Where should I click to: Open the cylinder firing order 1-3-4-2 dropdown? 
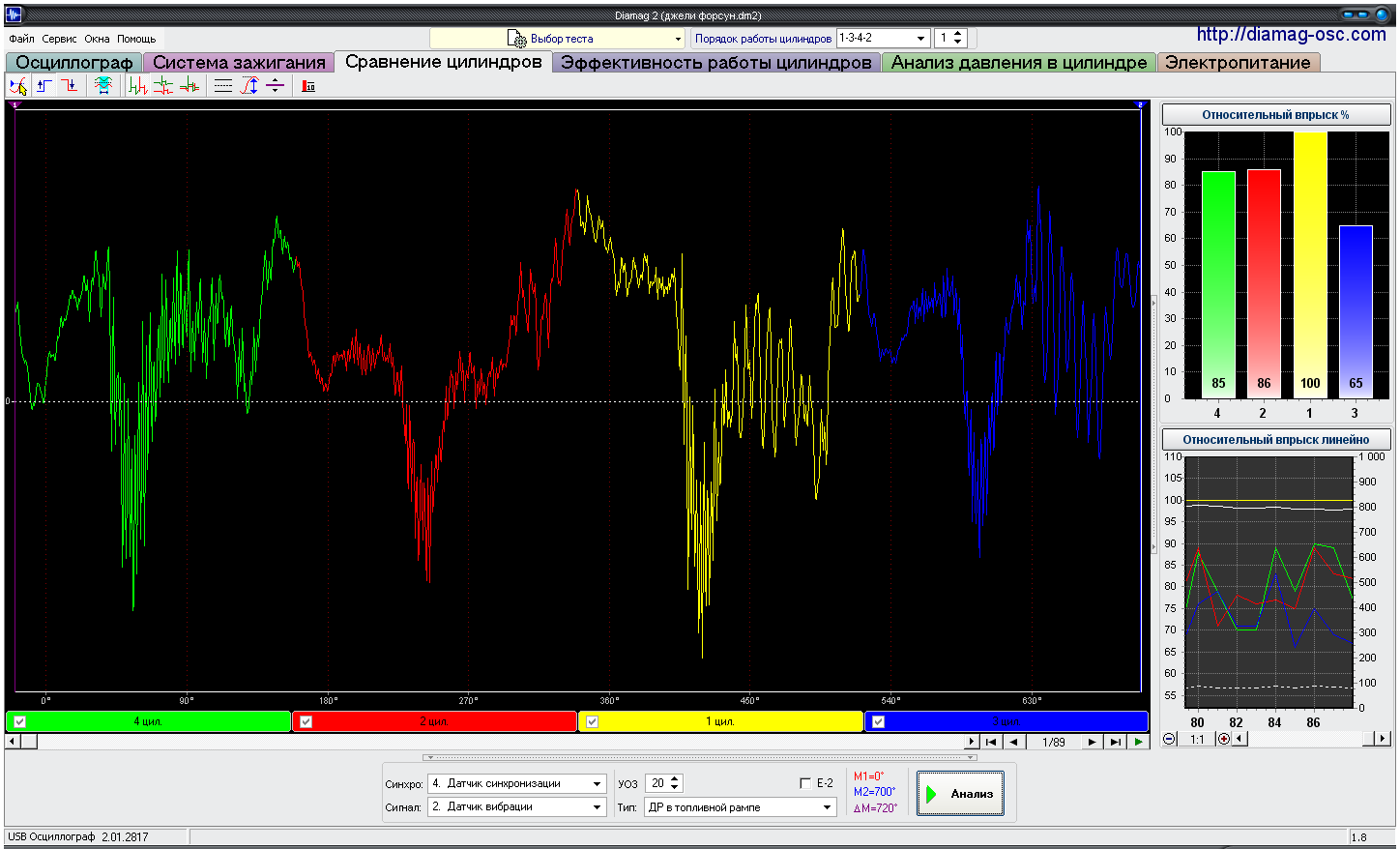[x=883, y=38]
